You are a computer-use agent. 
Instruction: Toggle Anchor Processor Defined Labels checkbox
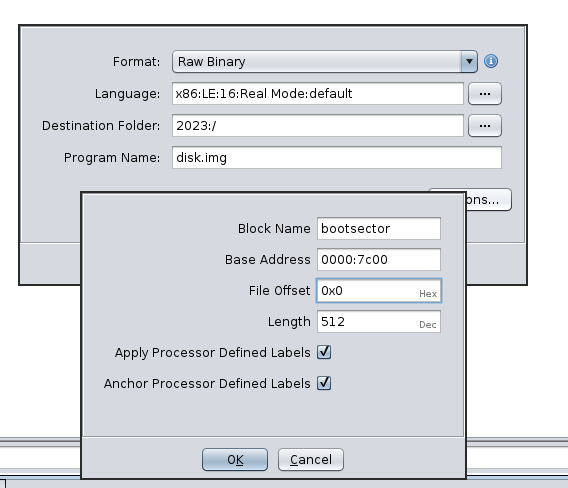(x=324, y=383)
